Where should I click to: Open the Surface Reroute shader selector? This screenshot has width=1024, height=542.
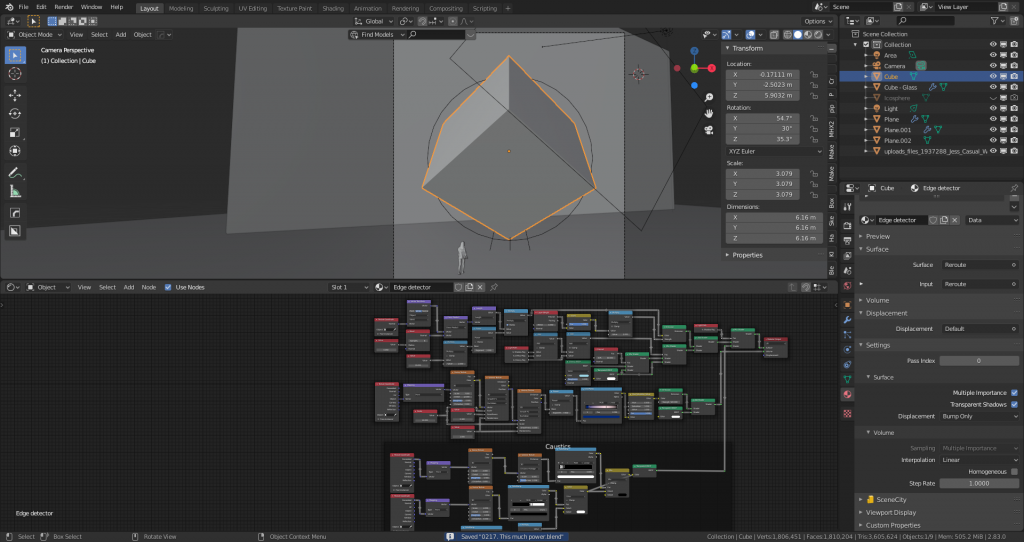(x=980, y=265)
